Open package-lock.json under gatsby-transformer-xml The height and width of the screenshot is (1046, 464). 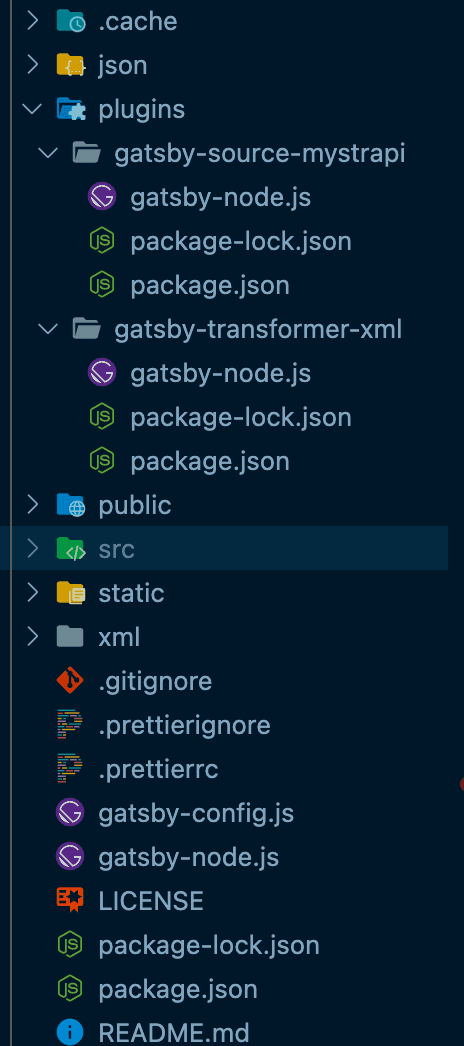(x=241, y=418)
